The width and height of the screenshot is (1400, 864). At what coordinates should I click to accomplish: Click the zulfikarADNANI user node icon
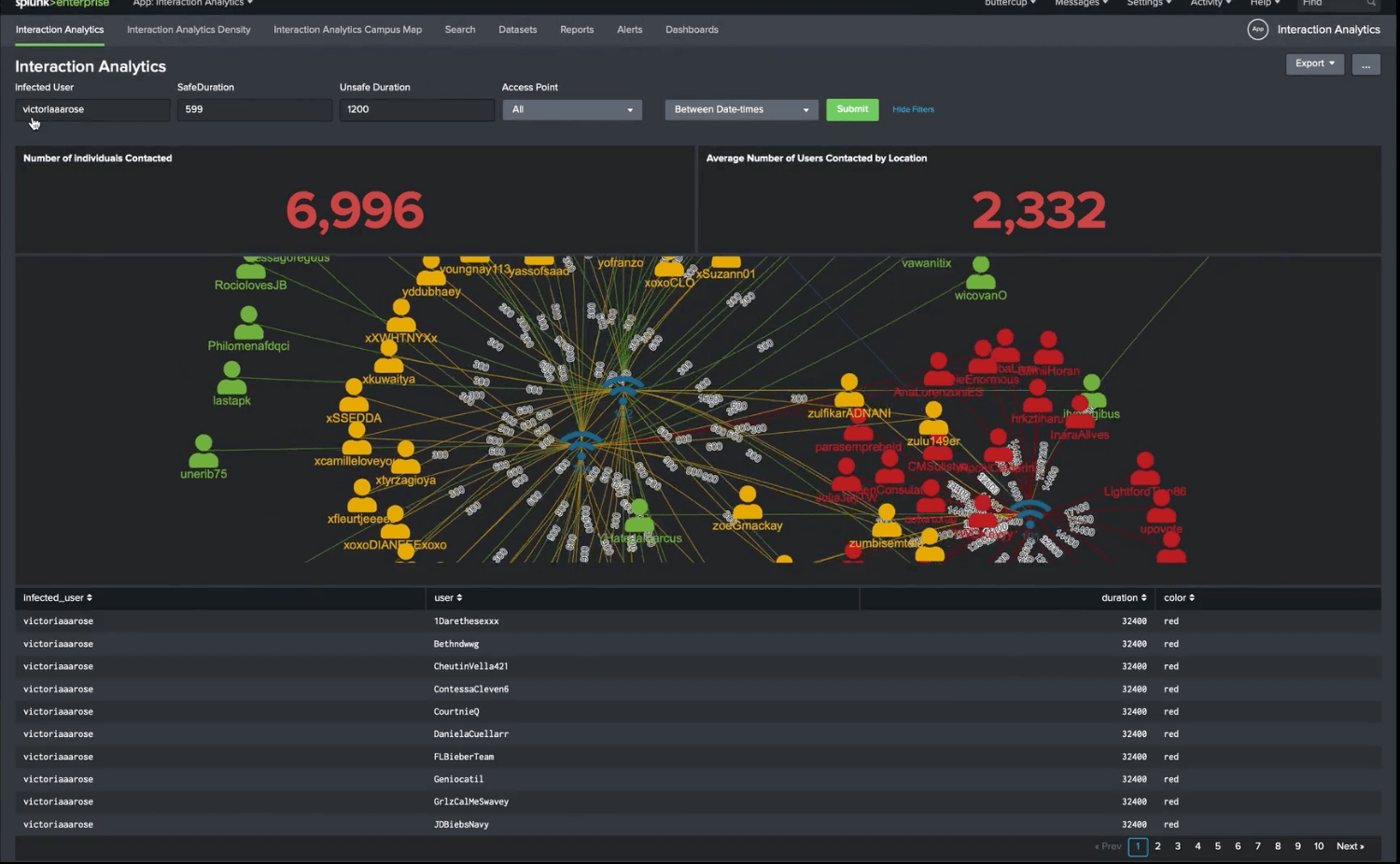[848, 390]
